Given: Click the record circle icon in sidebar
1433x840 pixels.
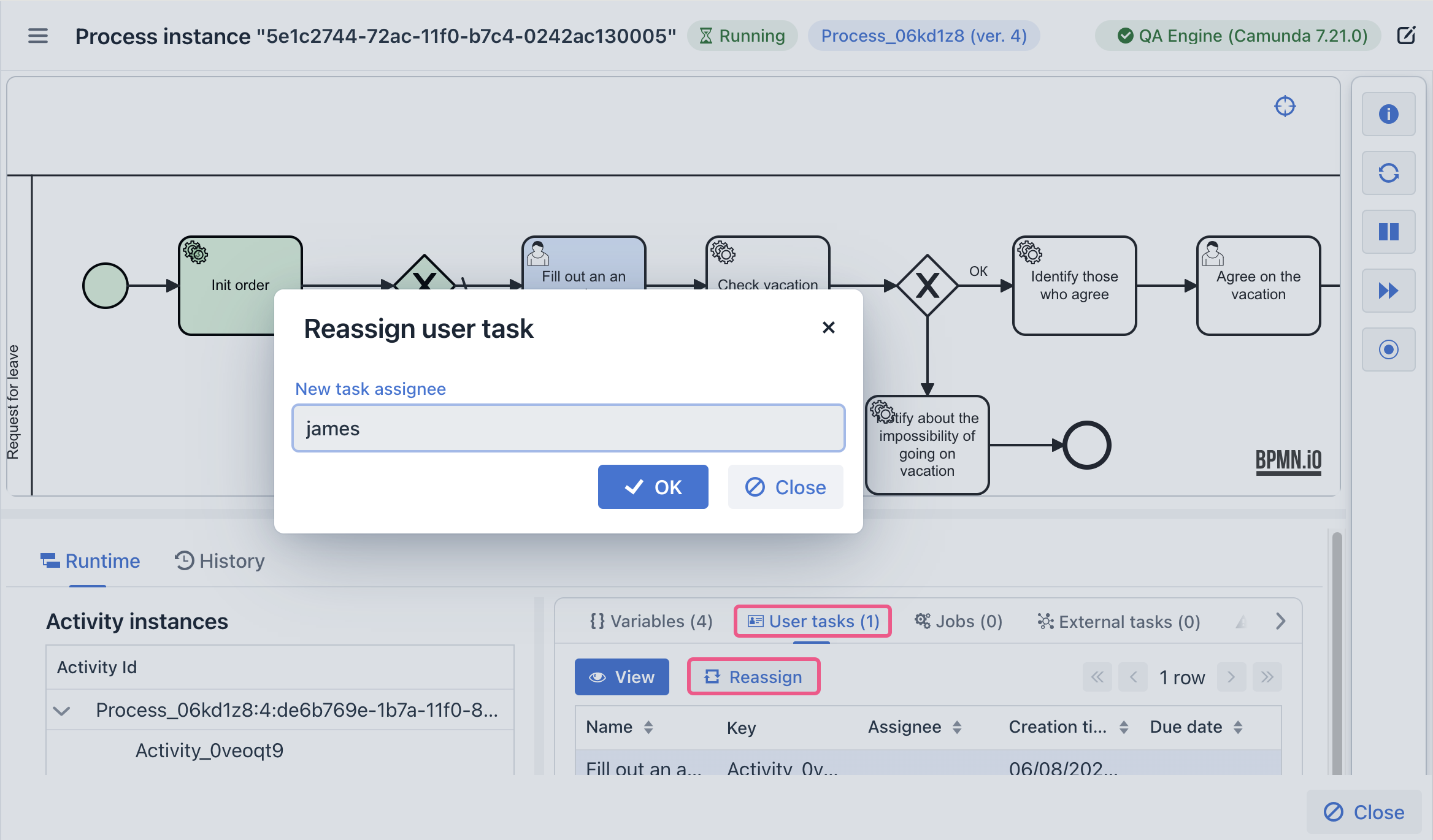Looking at the screenshot, I should pyautogui.click(x=1388, y=349).
